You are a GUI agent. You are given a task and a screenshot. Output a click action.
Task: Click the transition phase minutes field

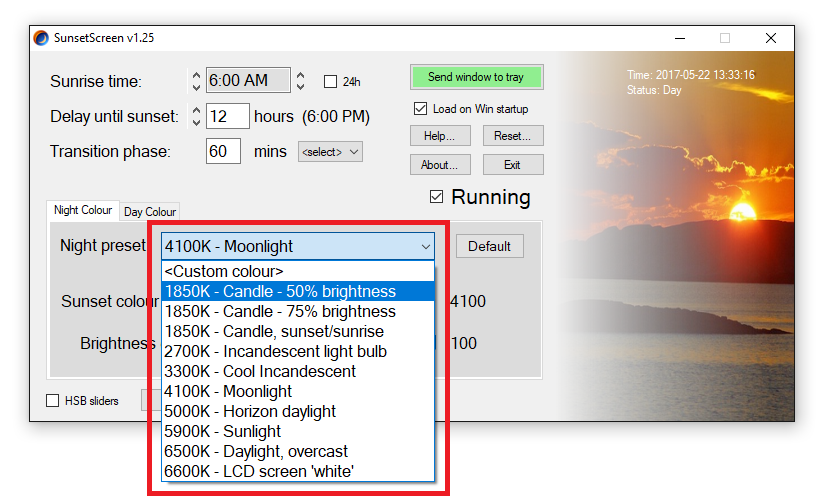point(223,151)
